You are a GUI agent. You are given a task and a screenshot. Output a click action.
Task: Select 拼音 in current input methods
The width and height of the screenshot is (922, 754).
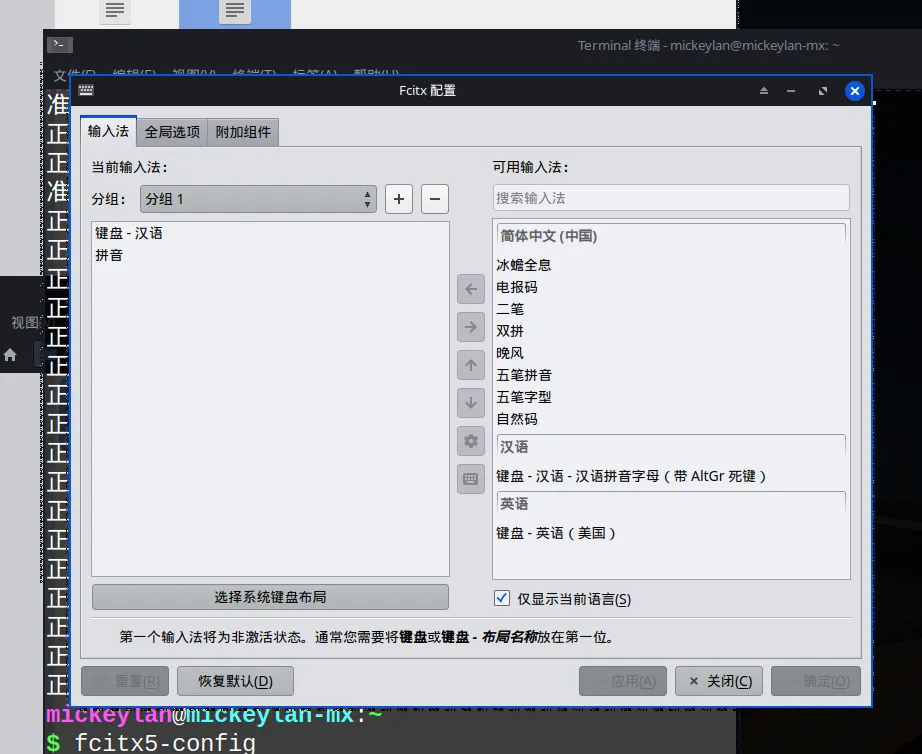tap(270, 255)
